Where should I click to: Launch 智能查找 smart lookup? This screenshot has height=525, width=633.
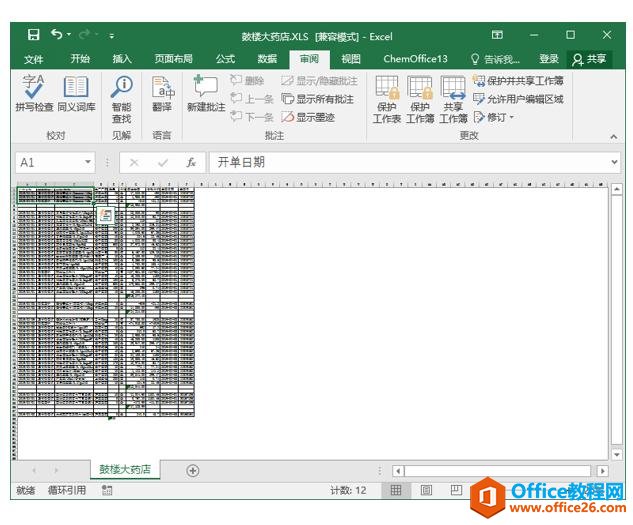tap(122, 99)
